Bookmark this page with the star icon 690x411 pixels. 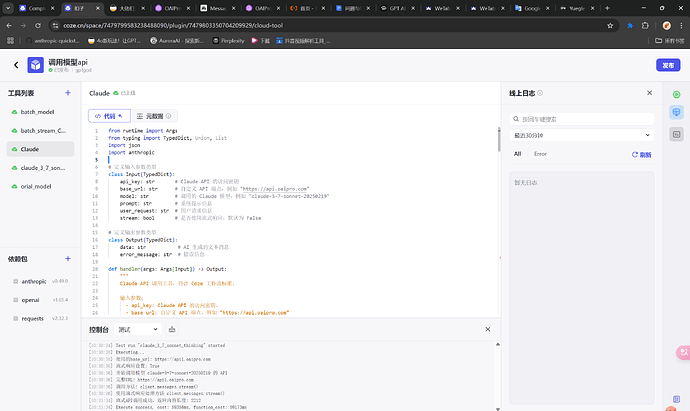click(x=610, y=26)
